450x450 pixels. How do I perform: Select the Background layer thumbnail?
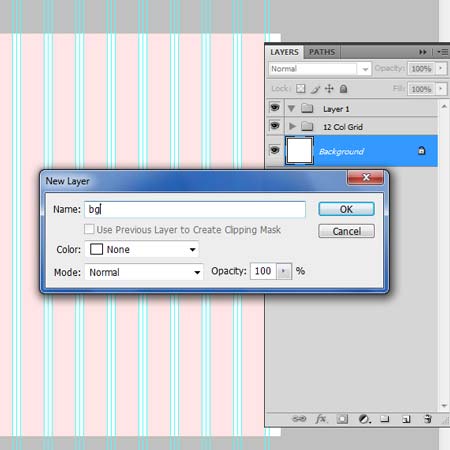pos(299,151)
